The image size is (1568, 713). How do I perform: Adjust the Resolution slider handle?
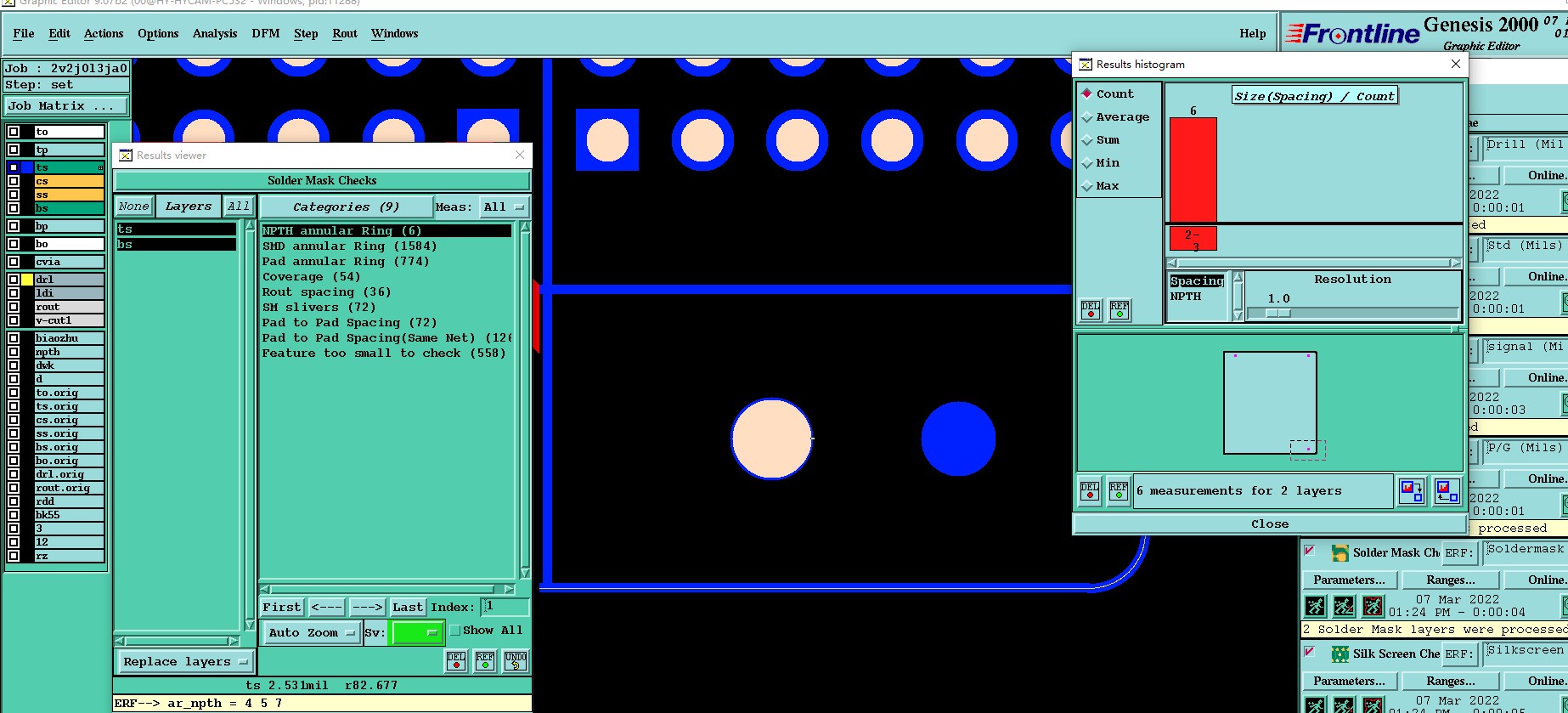(1278, 313)
